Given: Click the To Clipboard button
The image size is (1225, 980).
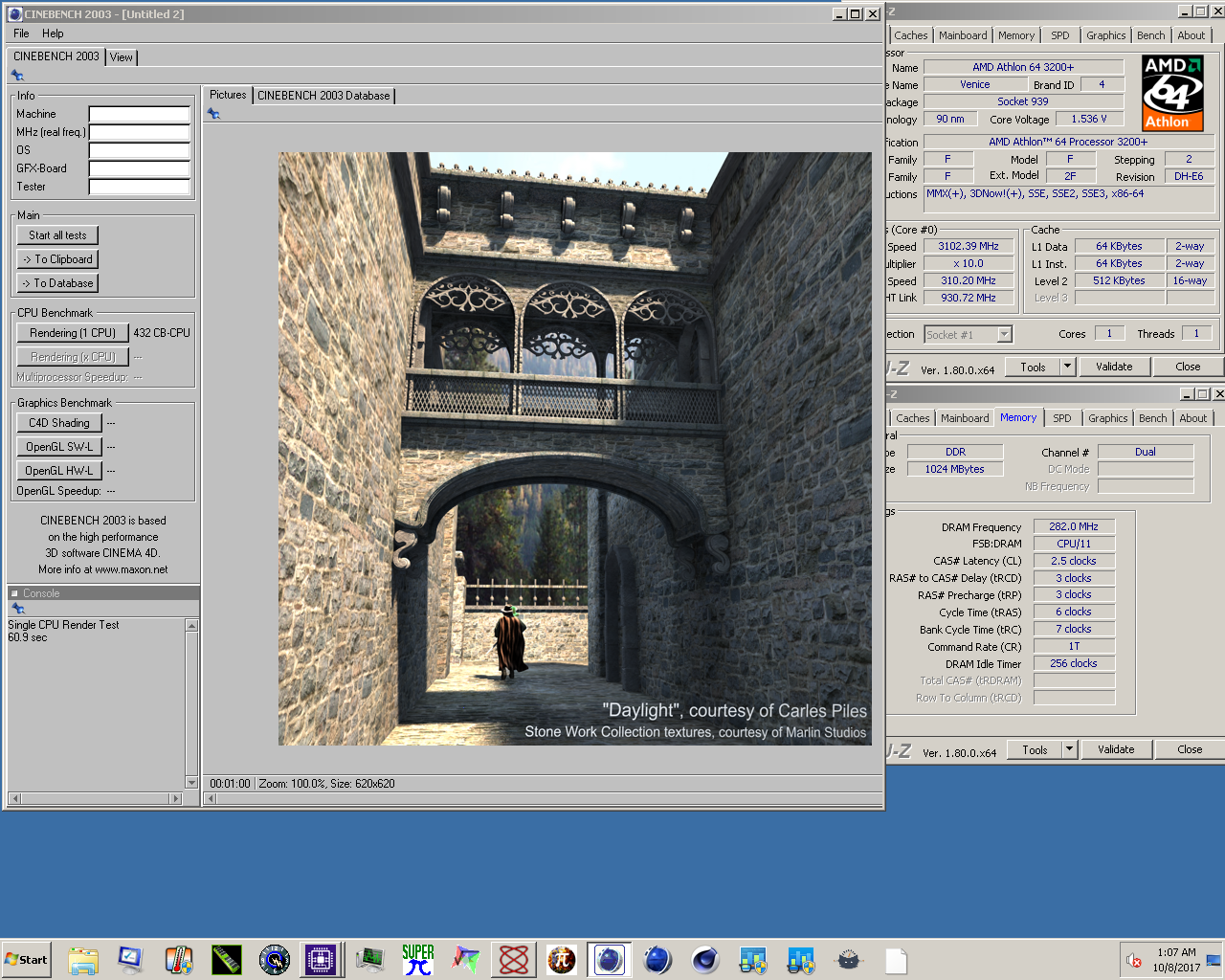Looking at the screenshot, I should tap(57, 259).
